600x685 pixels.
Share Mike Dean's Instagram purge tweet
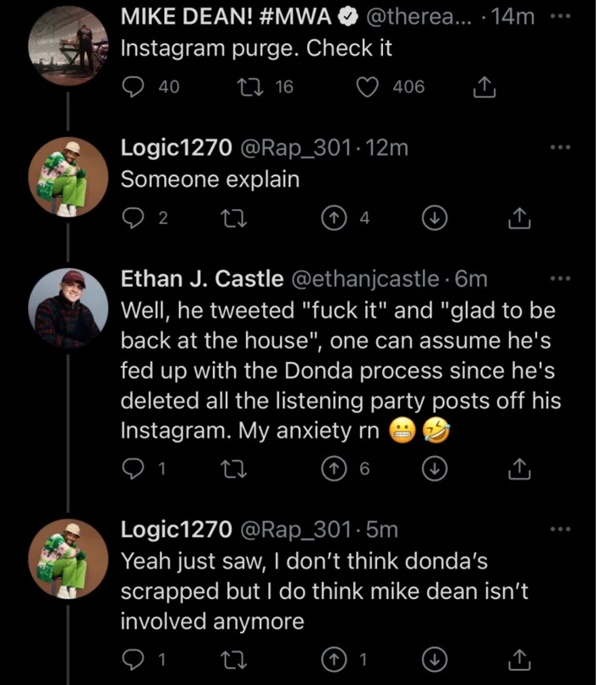484,88
